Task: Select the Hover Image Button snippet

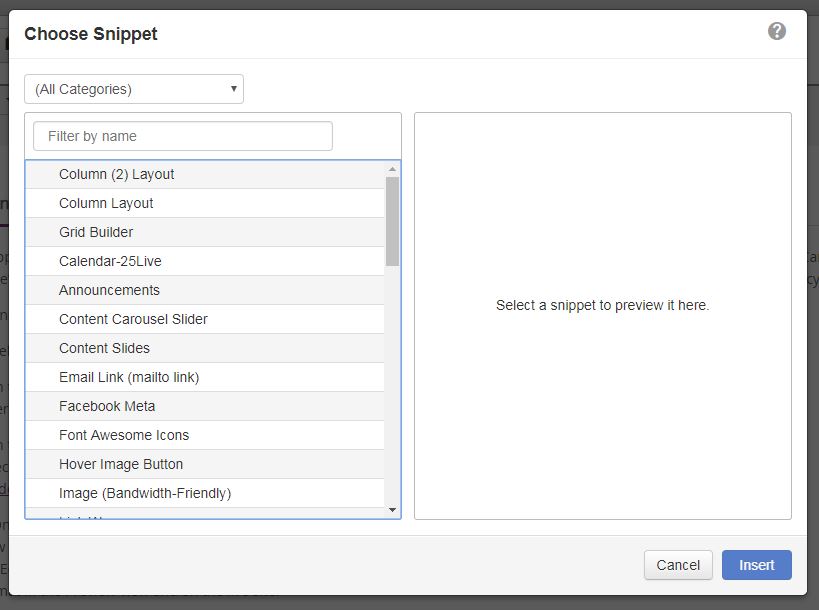Action: (121, 464)
